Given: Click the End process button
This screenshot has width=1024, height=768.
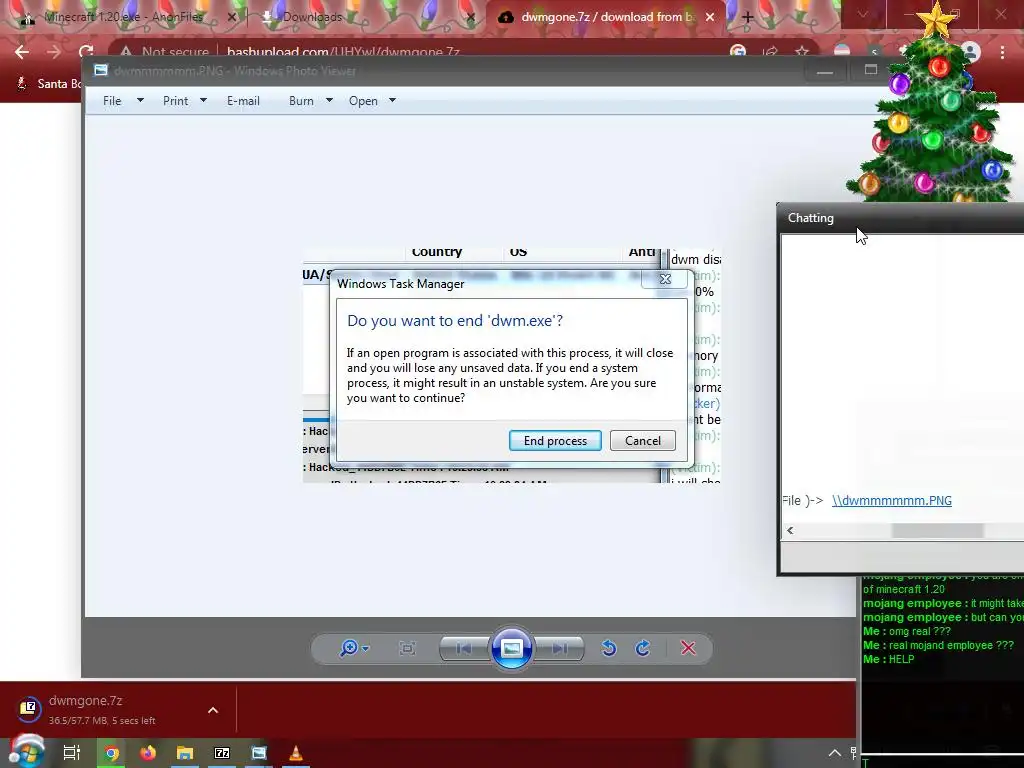Looking at the screenshot, I should click(555, 440).
